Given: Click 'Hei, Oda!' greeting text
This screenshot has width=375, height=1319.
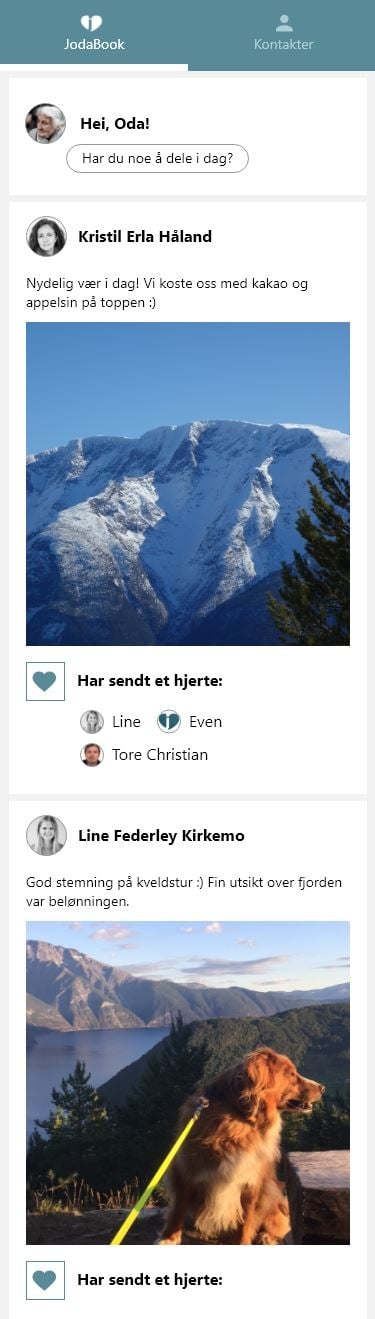Looking at the screenshot, I should [114, 124].
